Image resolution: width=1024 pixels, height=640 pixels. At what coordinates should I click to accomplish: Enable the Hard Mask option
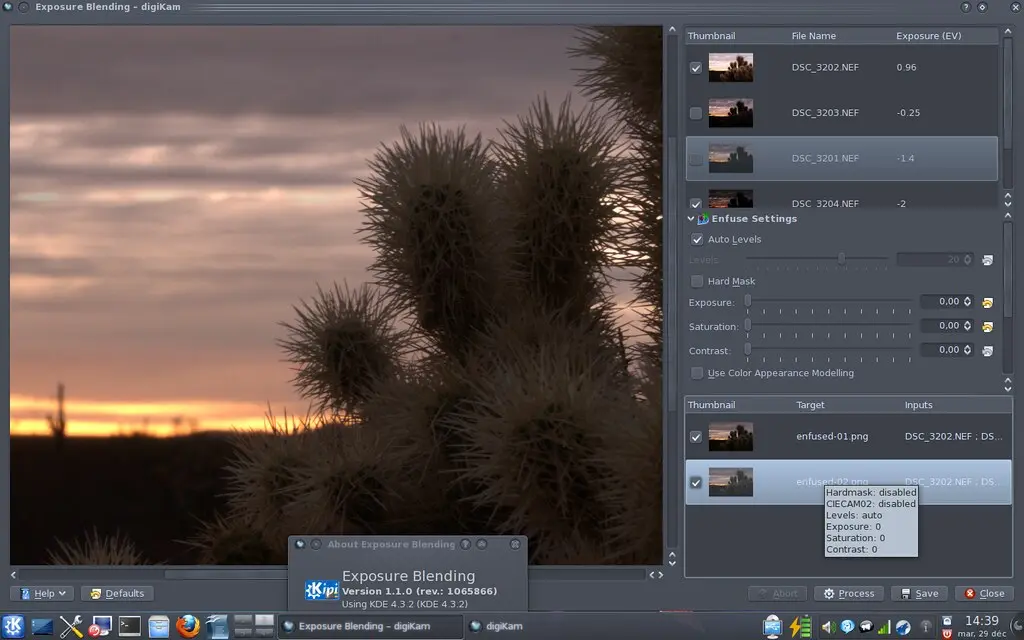coord(697,281)
